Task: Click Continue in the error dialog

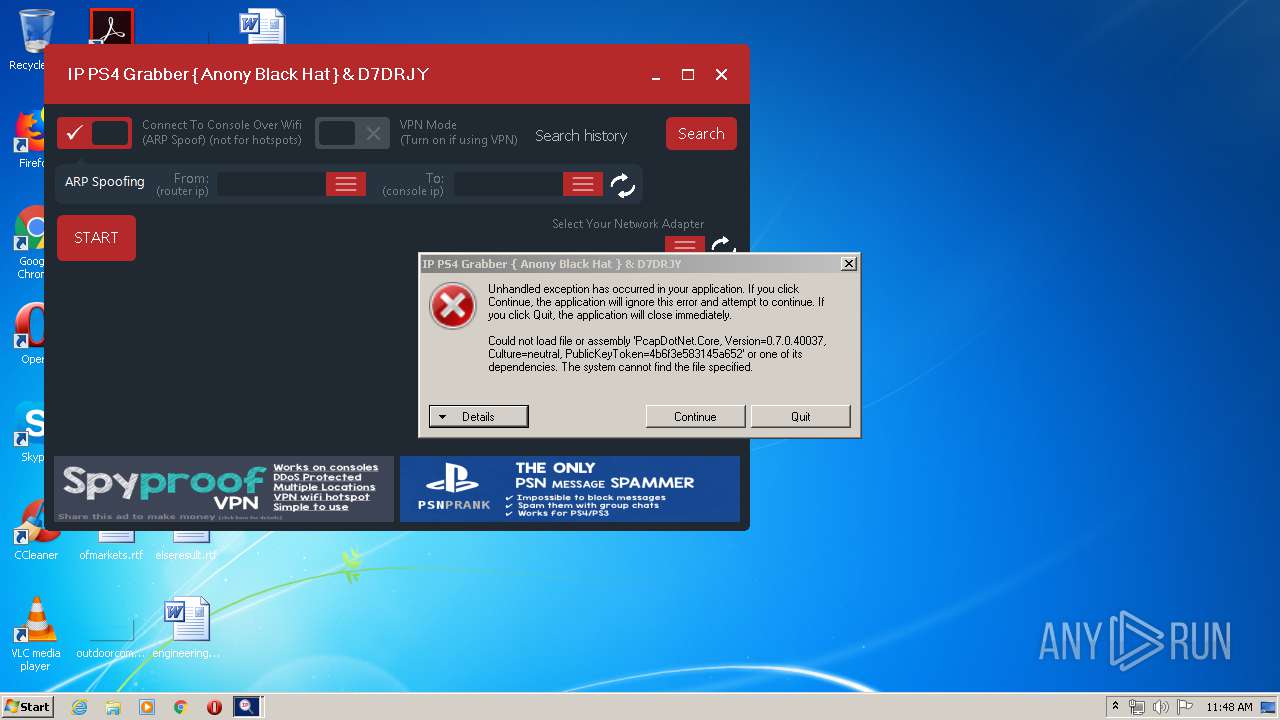Action: click(695, 416)
